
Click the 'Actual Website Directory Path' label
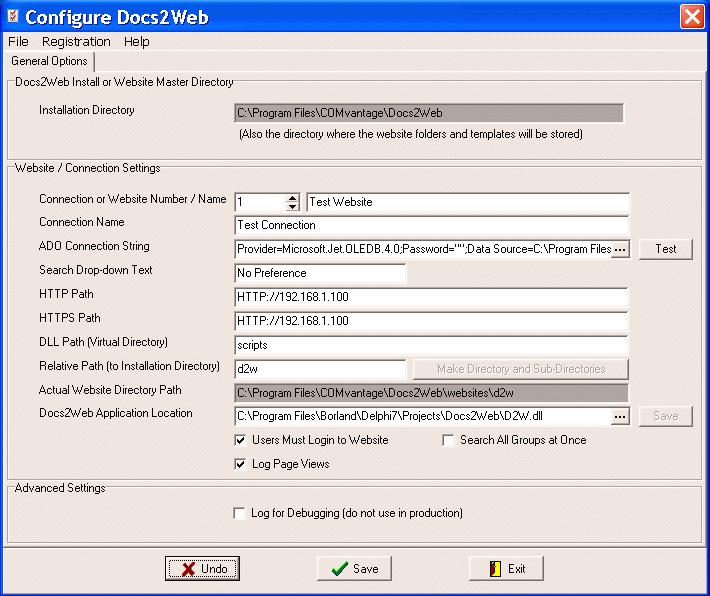110,390
